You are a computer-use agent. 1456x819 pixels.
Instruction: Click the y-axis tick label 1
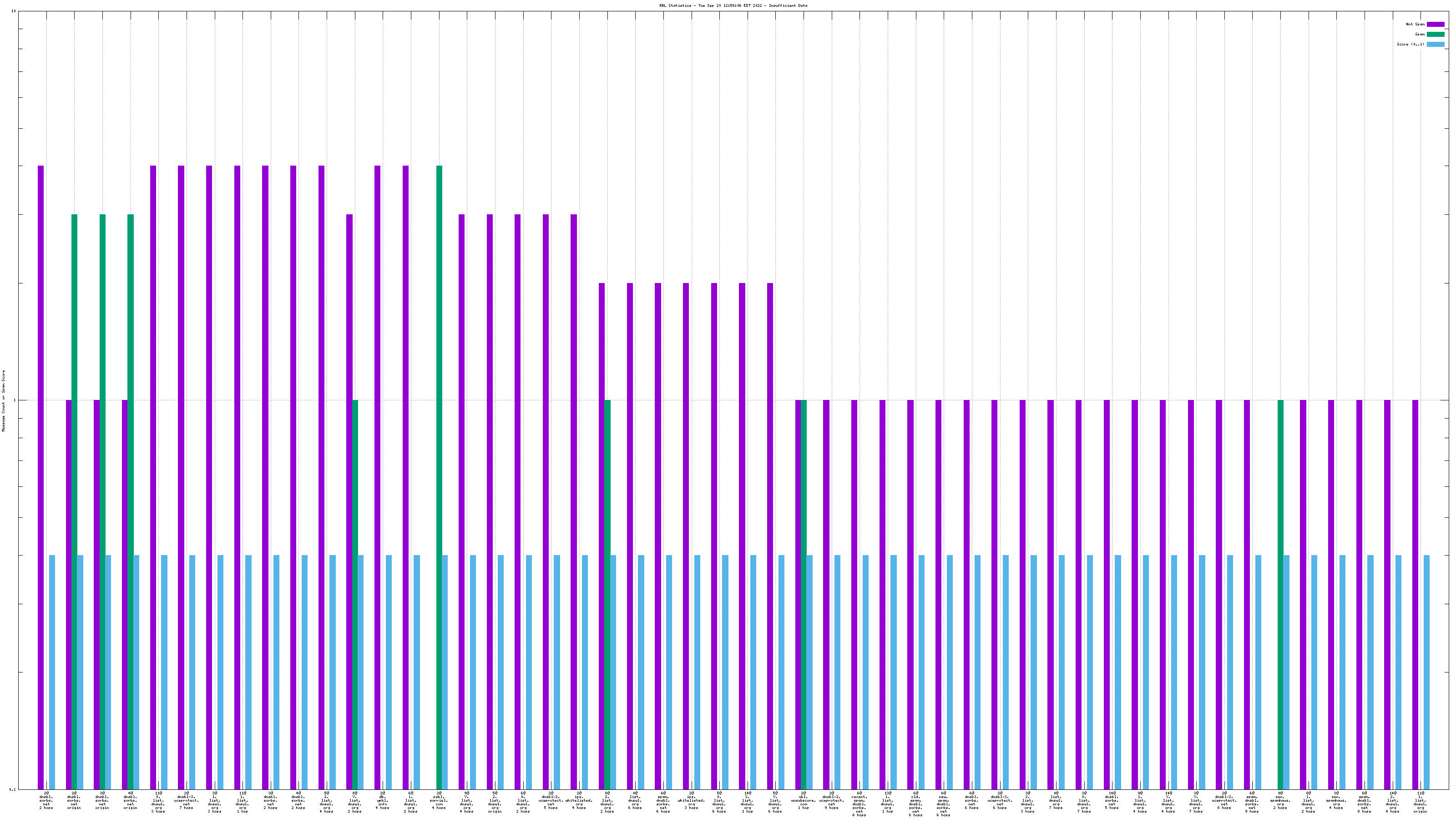click(14, 401)
